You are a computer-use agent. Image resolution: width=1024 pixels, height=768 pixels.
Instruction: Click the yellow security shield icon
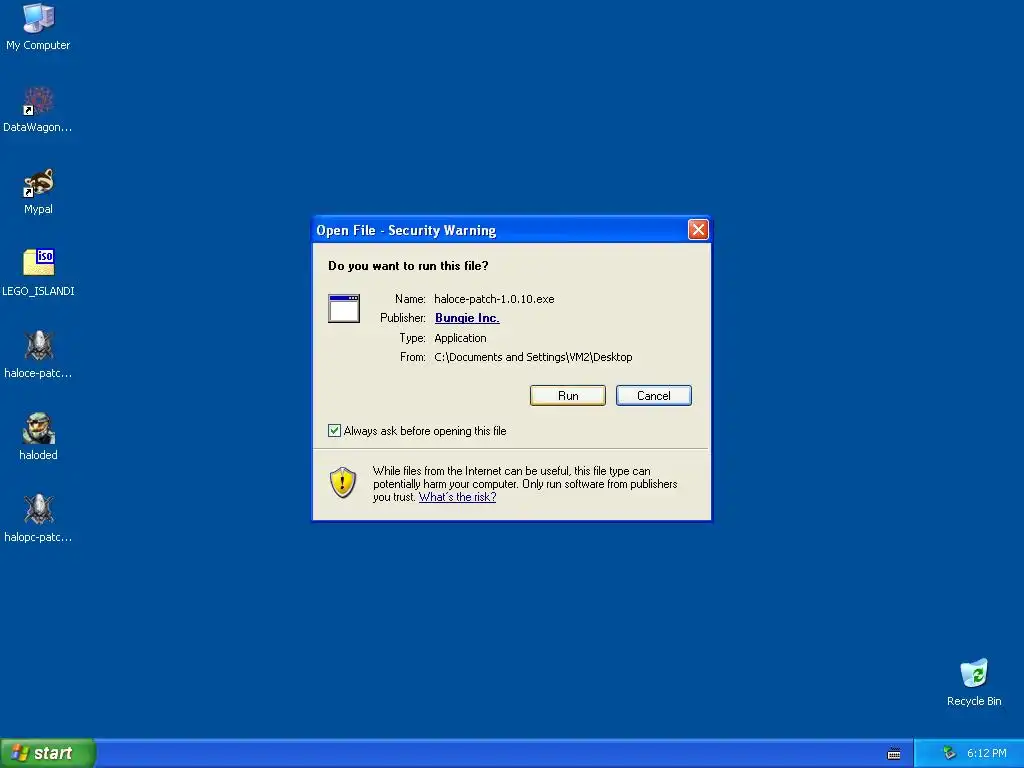pyautogui.click(x=343, y=483)
